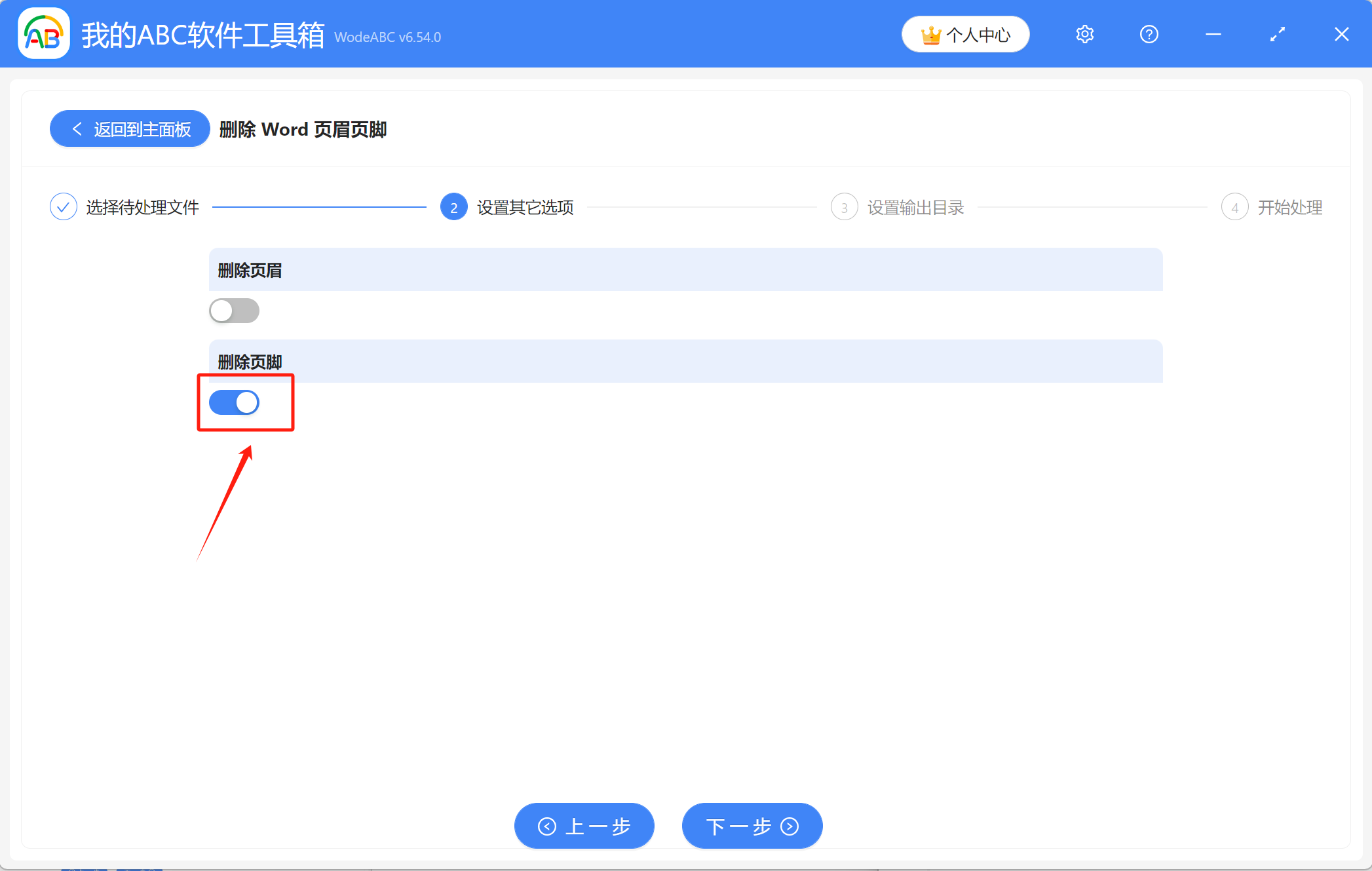Click the 上一步 button
The width and height of the screenshot is (1372, 871).
click(584, 826)
